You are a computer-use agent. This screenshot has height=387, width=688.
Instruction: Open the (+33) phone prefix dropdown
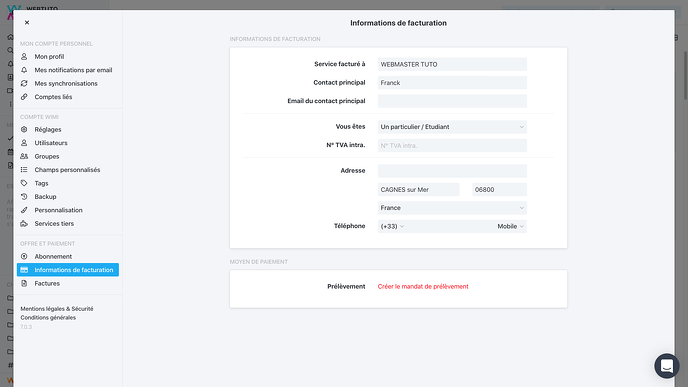click(x=392, y=226)
